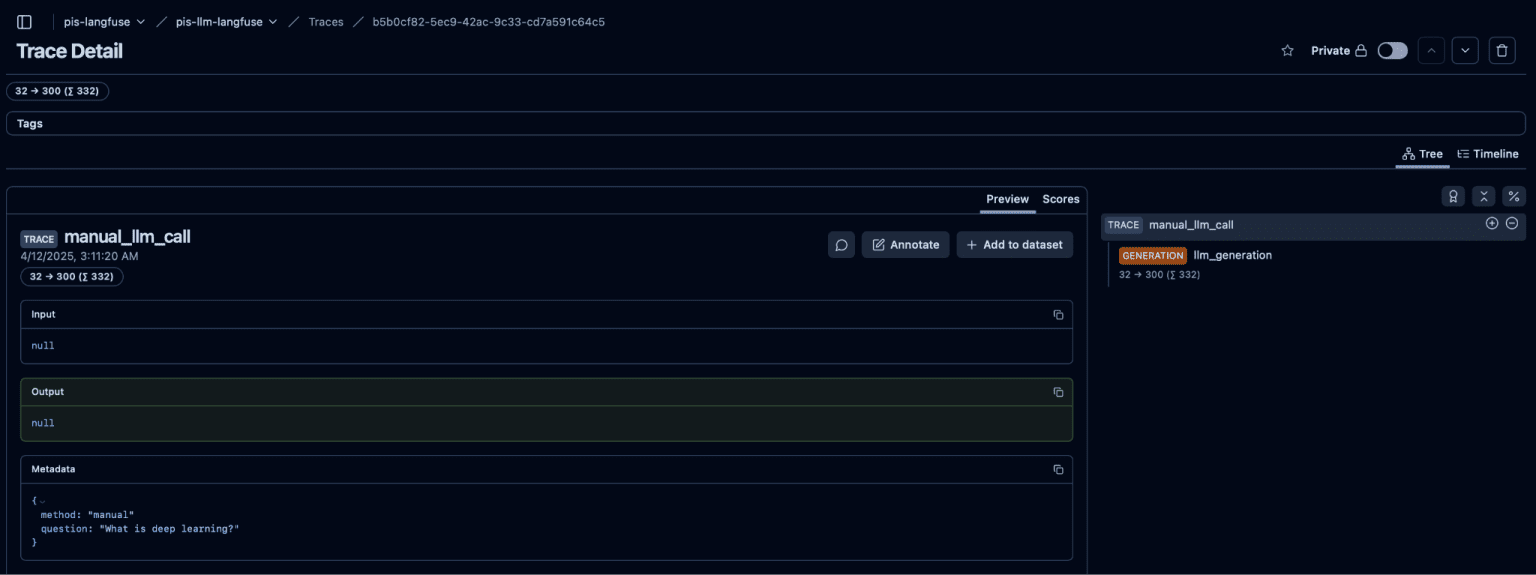Toggle the sidebar panel icon
The image size is (1536, 575).
[x=25, y=21]
